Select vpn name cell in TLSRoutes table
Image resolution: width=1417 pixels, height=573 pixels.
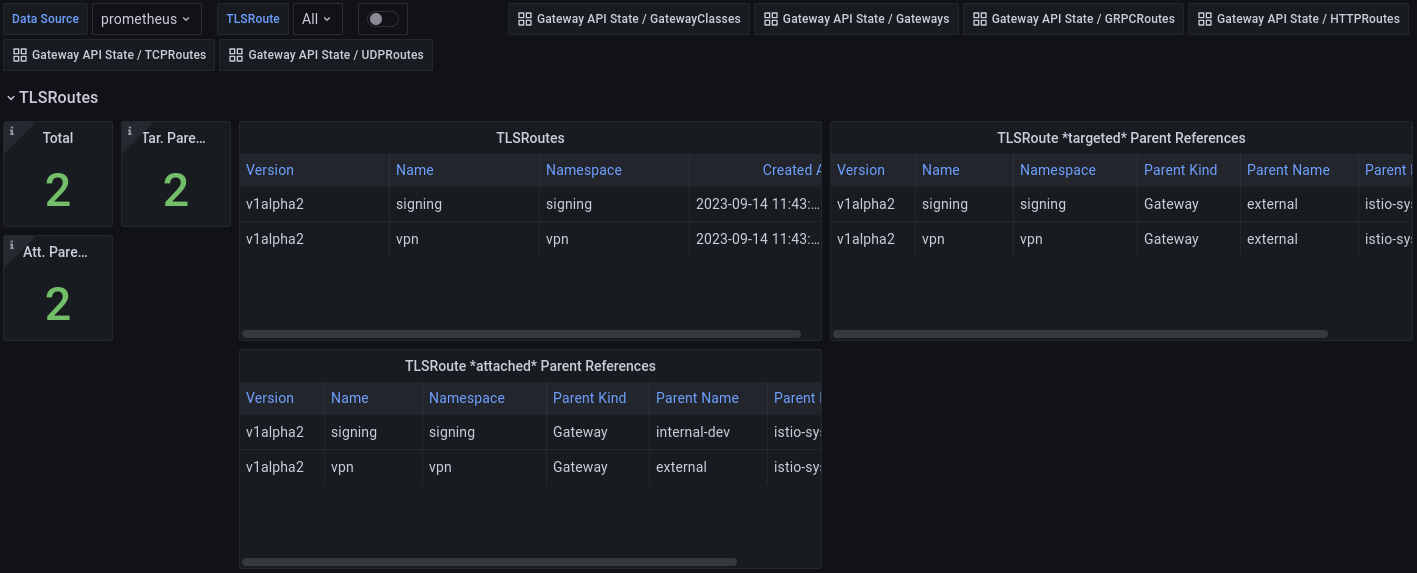point(464,239)
